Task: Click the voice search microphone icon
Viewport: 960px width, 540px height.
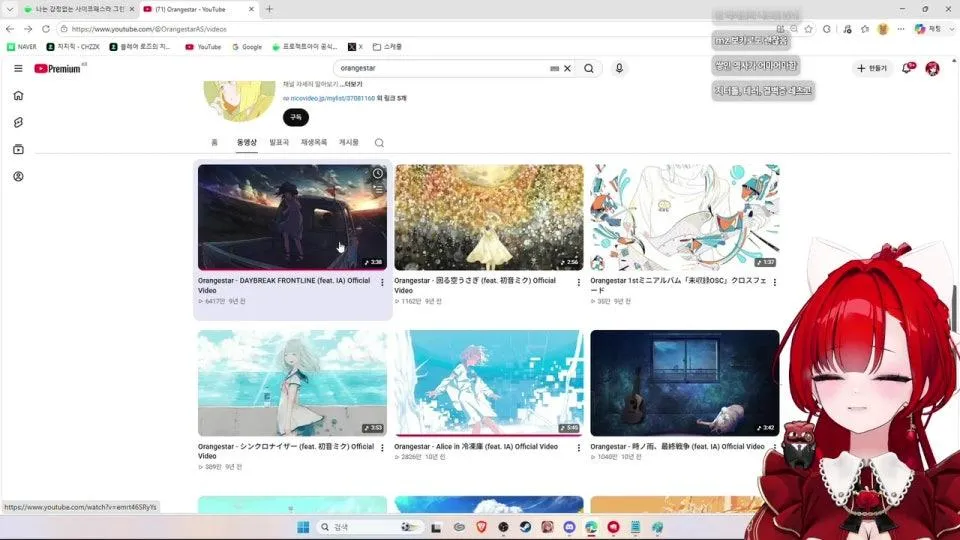Action: 619,69
